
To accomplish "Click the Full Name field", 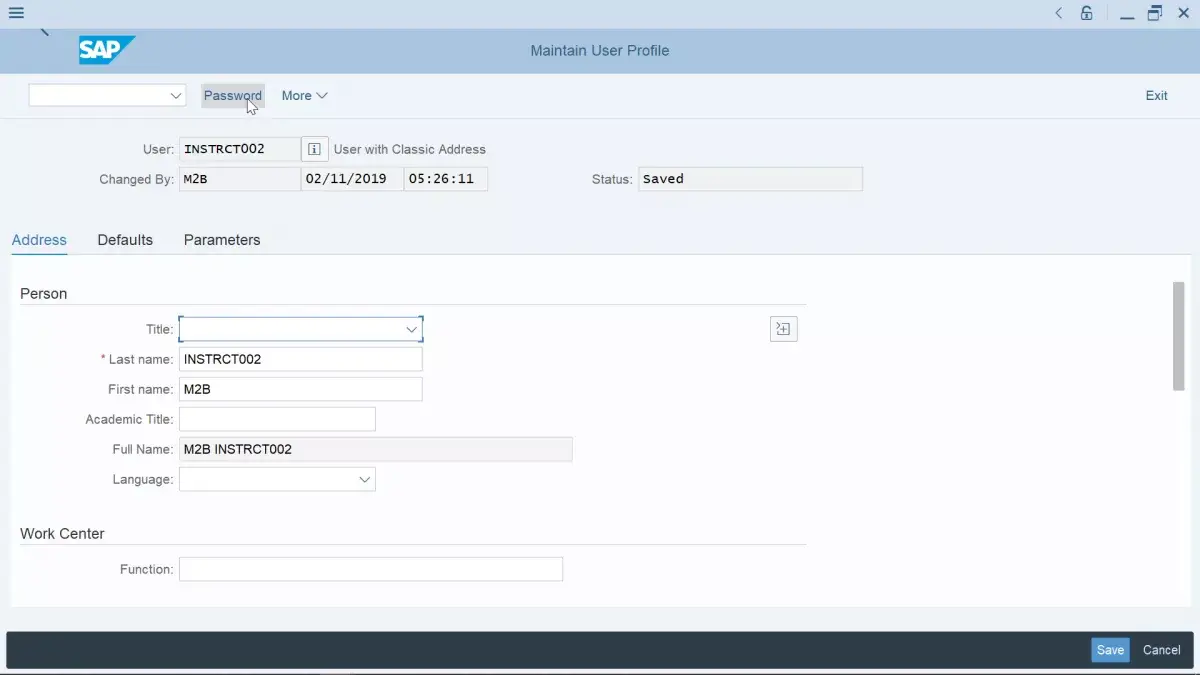I will pos(375,449).
